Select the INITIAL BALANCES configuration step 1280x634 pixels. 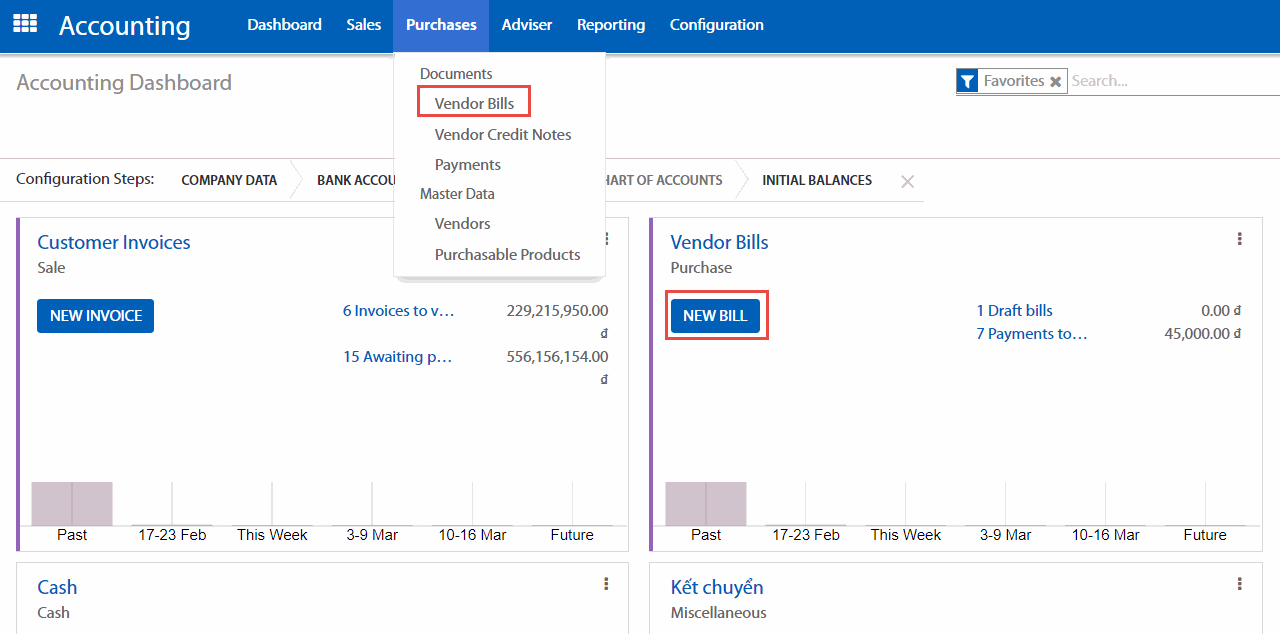click(x=816, y=181)
